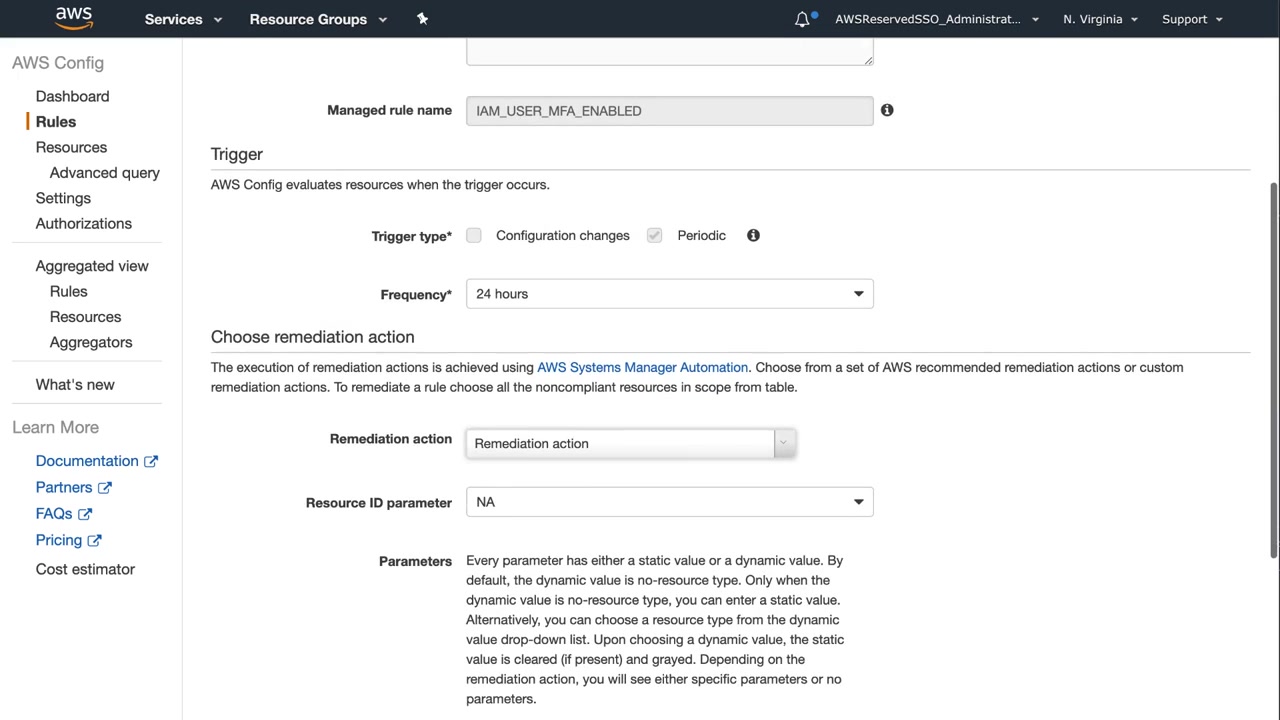Open the Resource Groups menu
Viewport: 1280px width, 720px height.
[317, 19]
